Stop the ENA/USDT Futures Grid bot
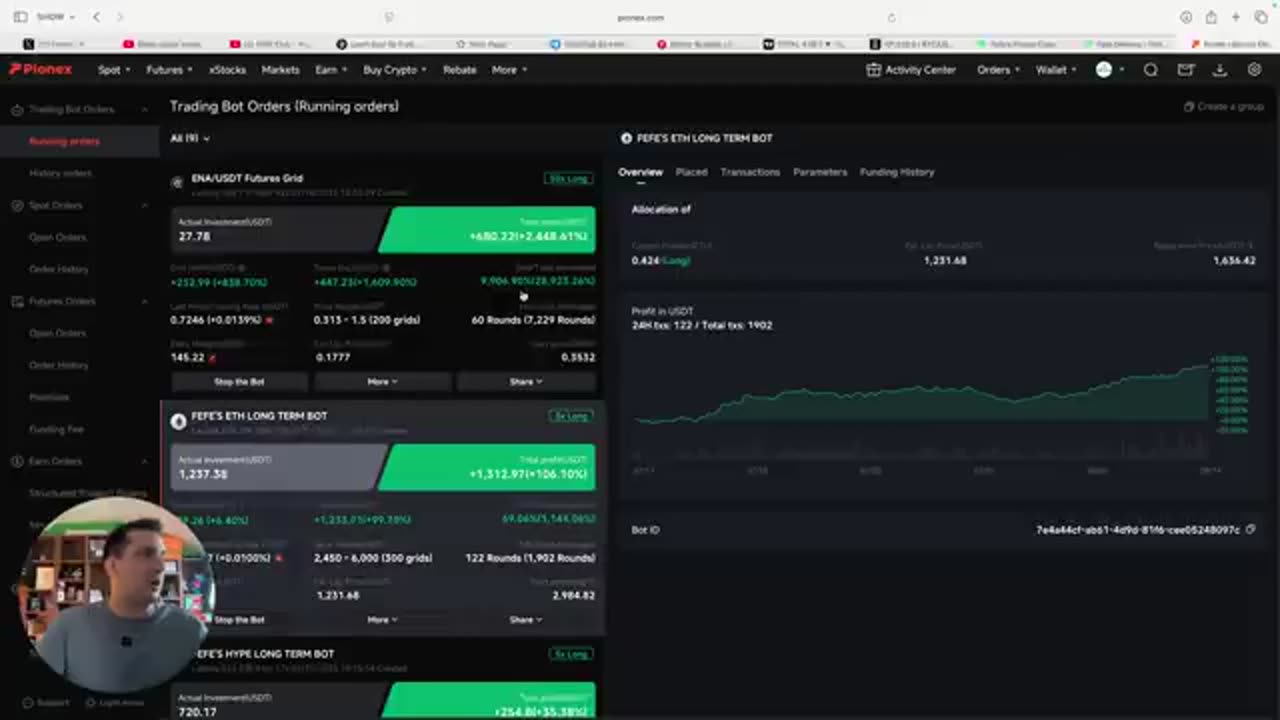 [239, 381]
